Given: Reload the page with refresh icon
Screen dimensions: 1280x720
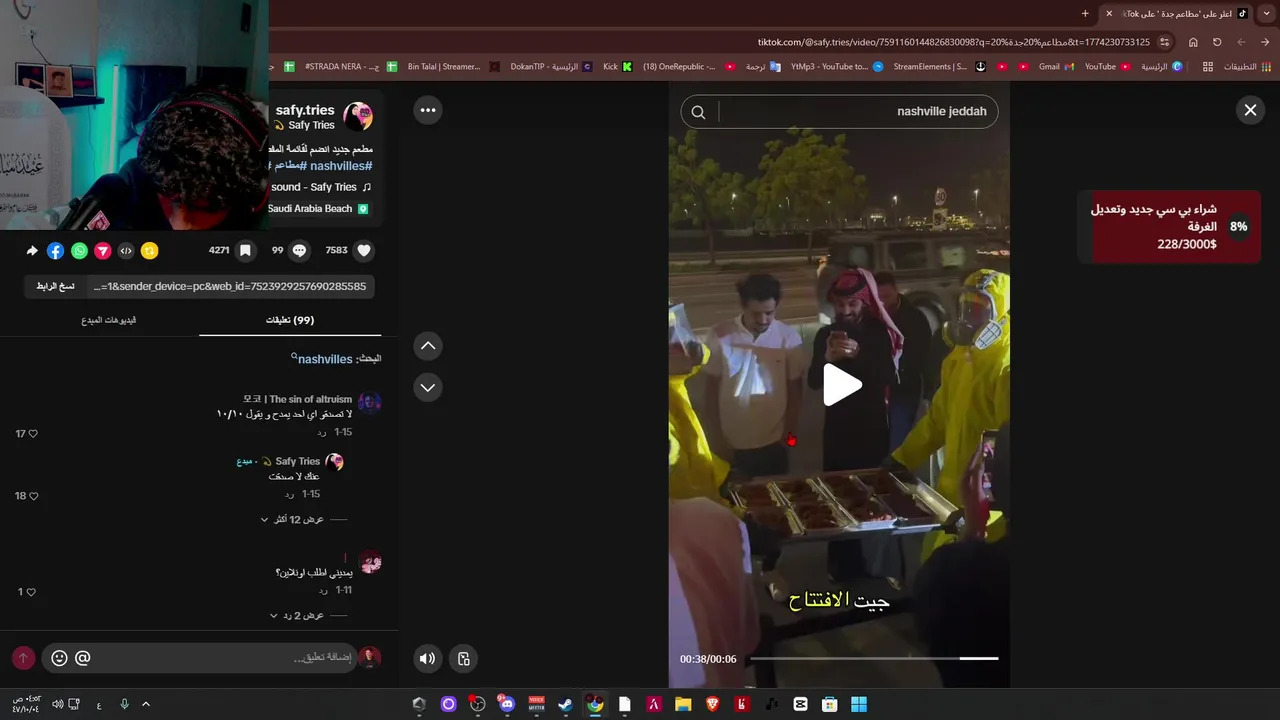Looking at the screenshot, I should 1217,42.
